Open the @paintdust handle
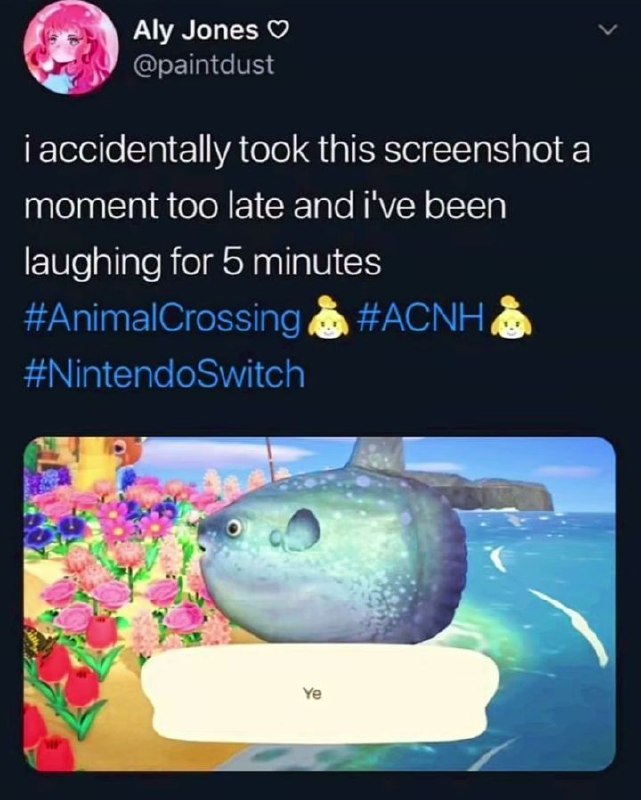641x800 pixels. click(203, 65)
